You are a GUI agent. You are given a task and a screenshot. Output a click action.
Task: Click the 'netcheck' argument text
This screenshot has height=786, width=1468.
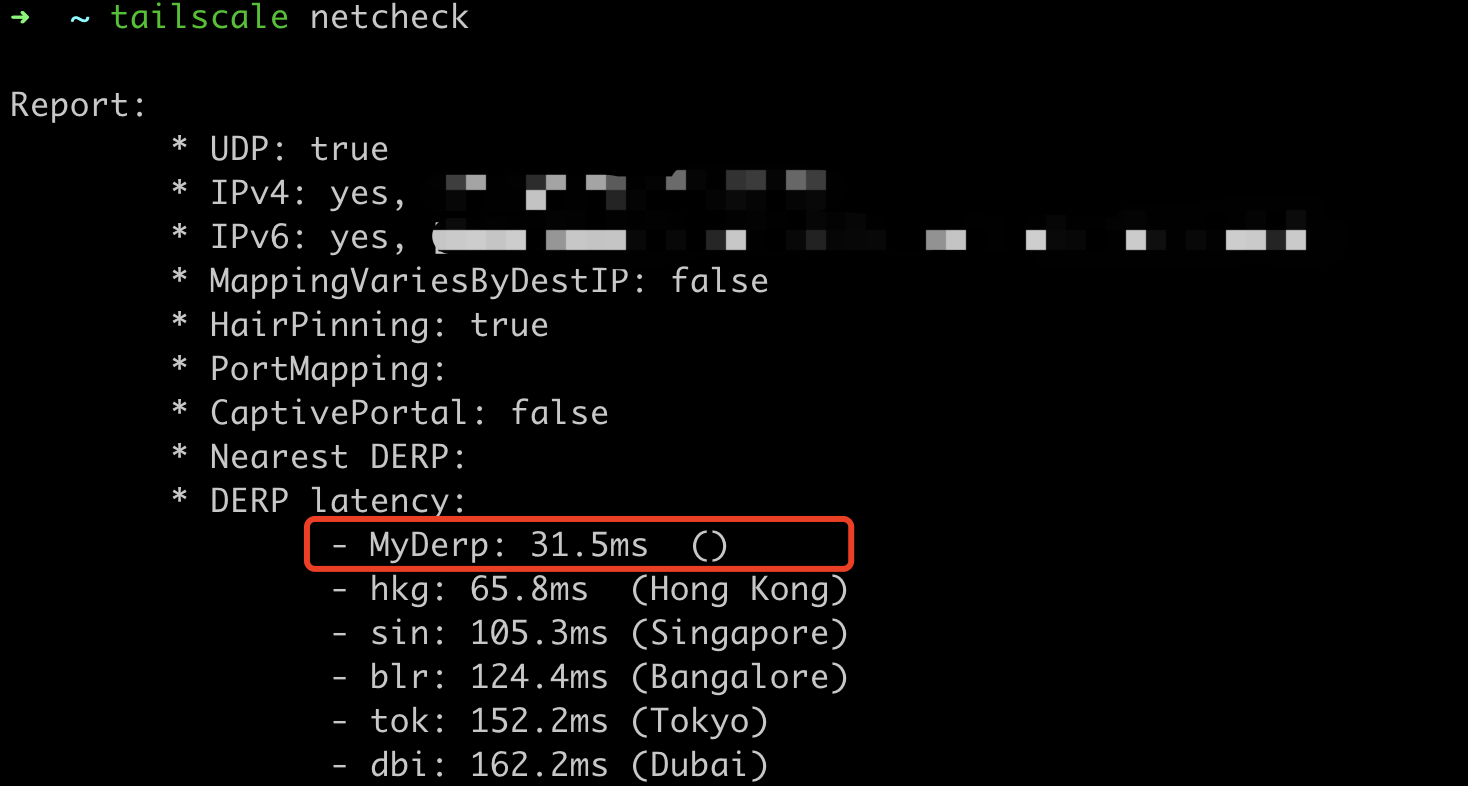coord(389,17)
